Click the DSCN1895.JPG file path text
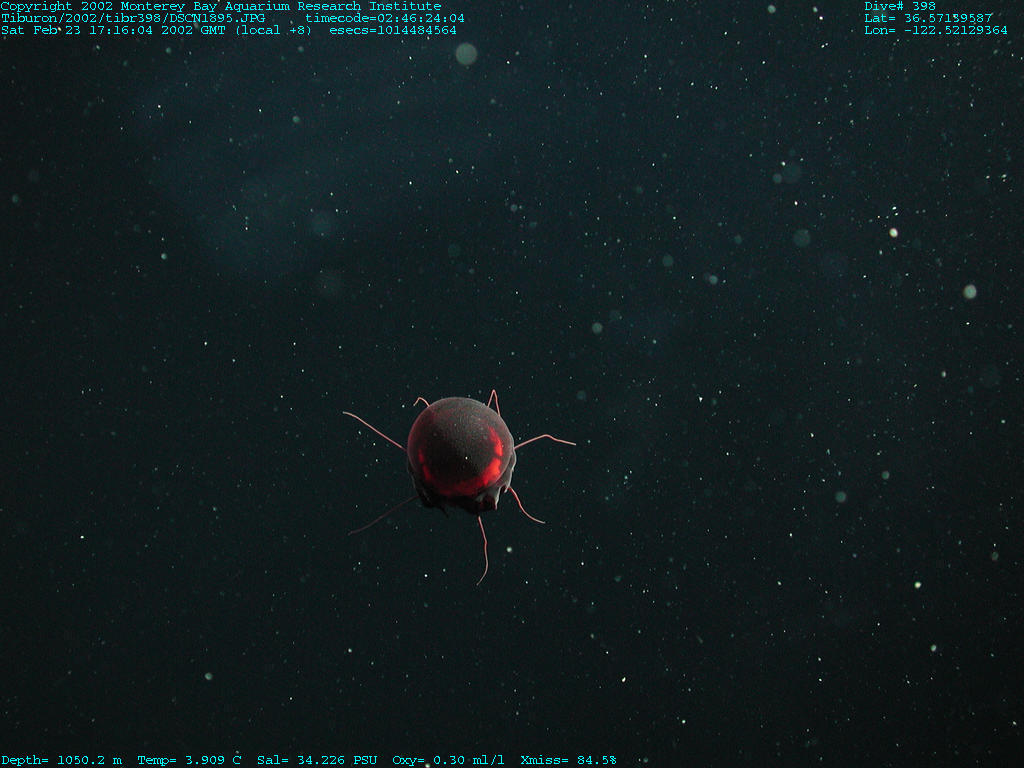1024x768 pixels. click(132, 18)
